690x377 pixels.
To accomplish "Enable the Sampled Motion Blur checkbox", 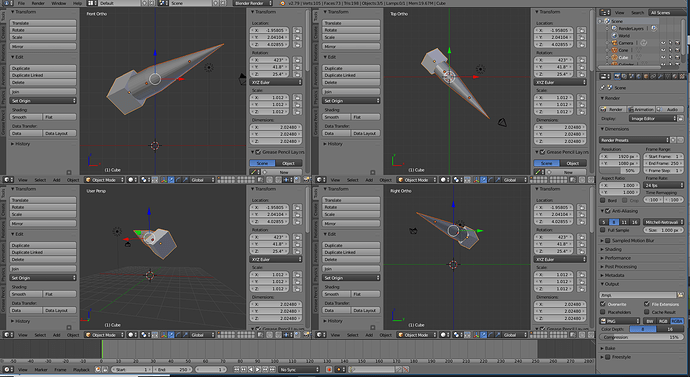I will [x=608, y=241].
